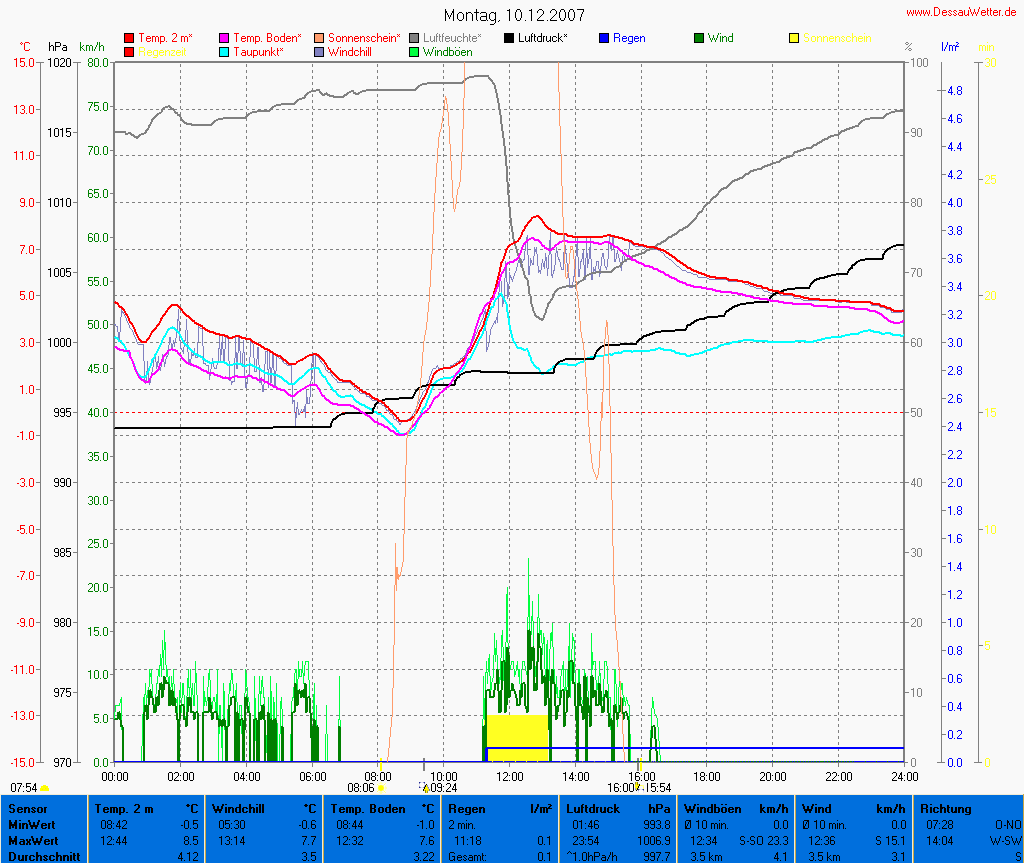Screen dimensions: 1024x863
Task: Click the black Luftdruck legend square
Action: (509, 38)
